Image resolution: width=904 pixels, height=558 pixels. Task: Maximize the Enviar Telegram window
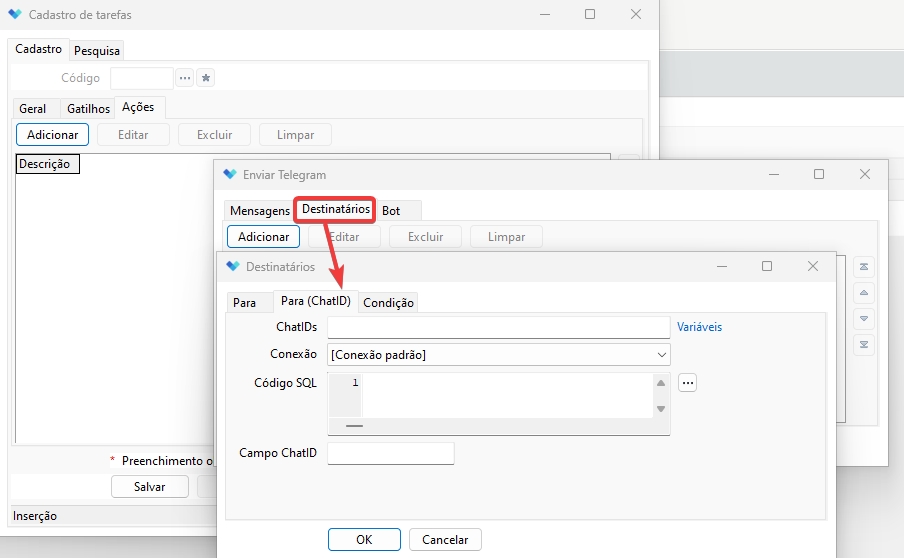[x=819, y=174]
